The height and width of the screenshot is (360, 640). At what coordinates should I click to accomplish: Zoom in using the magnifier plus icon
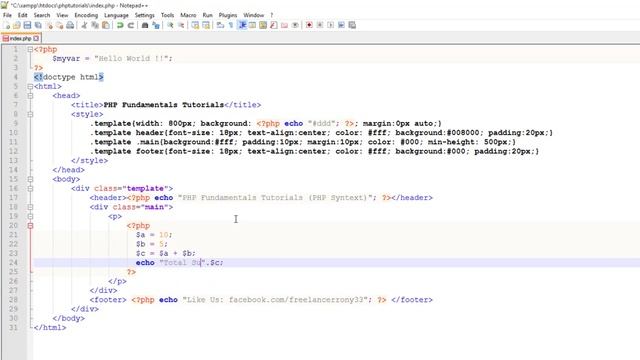coord(170,25)
